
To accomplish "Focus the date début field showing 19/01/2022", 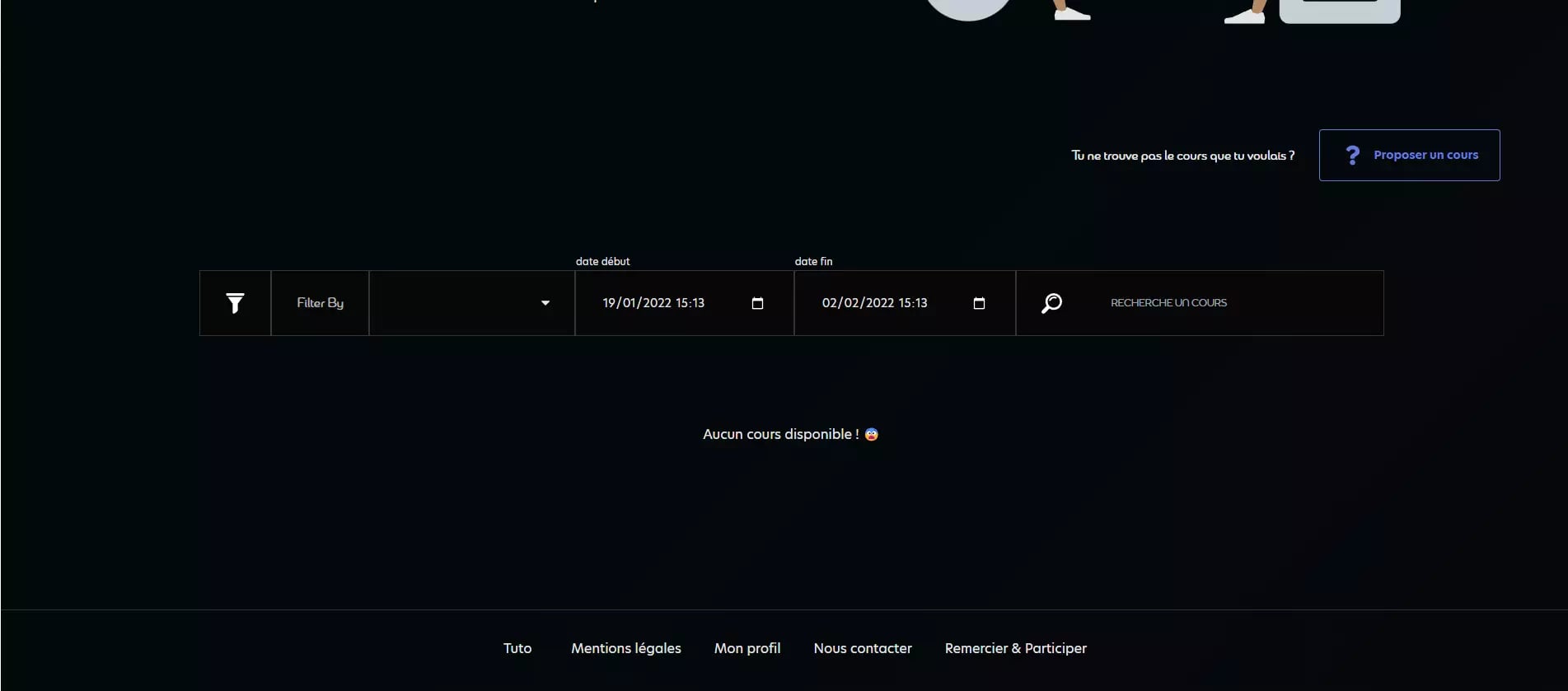I will 653,303.
